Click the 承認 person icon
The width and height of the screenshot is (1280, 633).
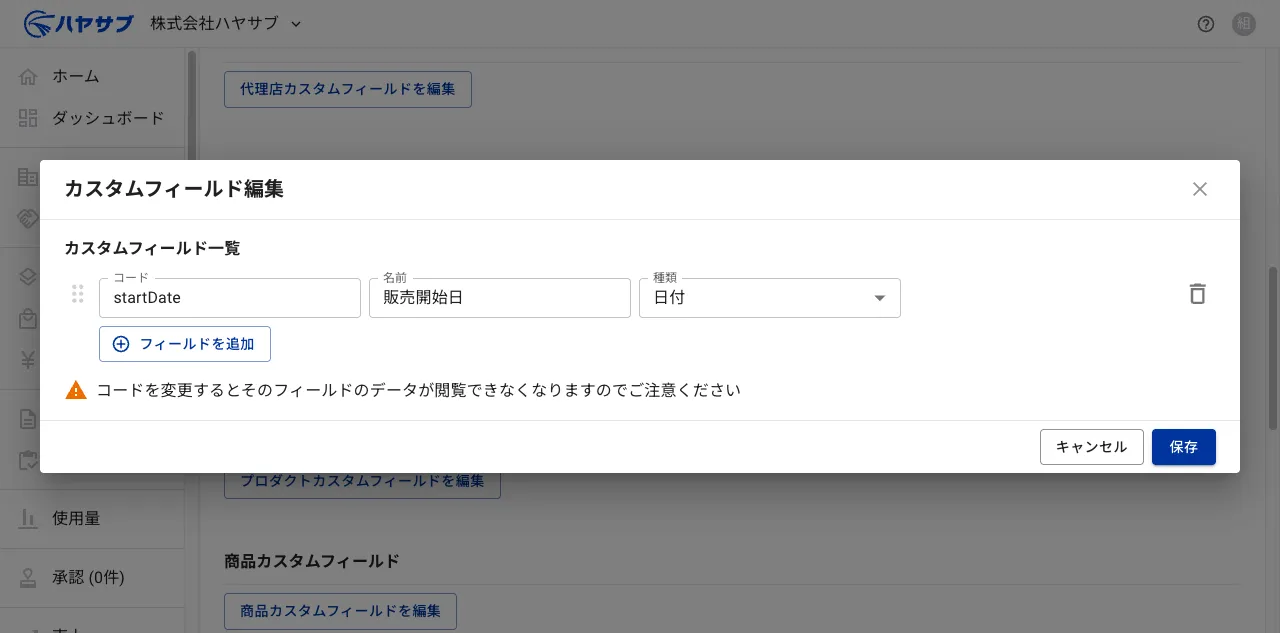pyautogui.click(x=28, y=577)
